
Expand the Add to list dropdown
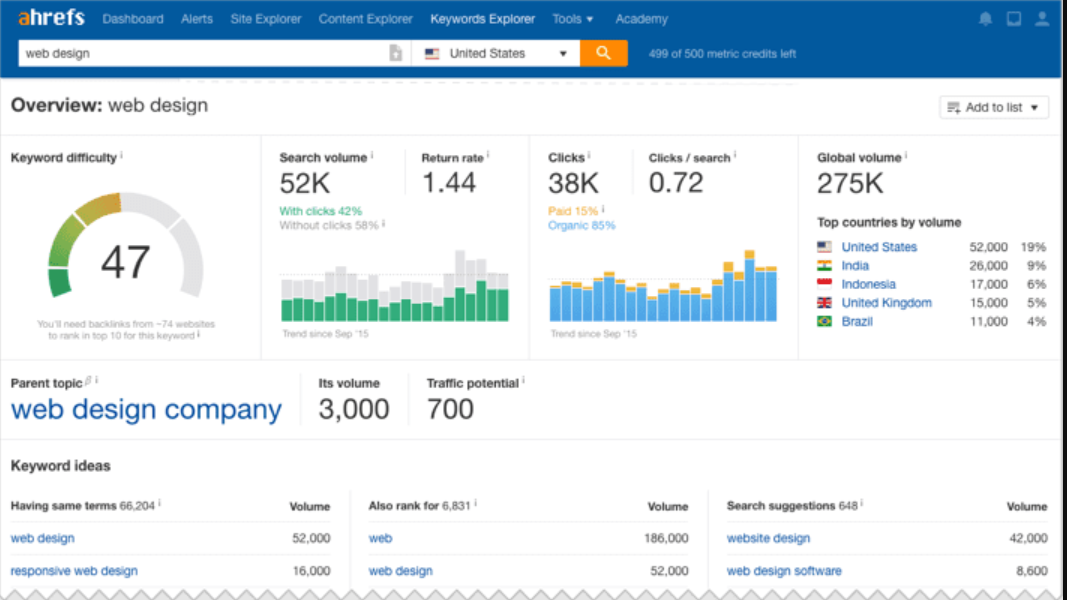tap(993, 107)
